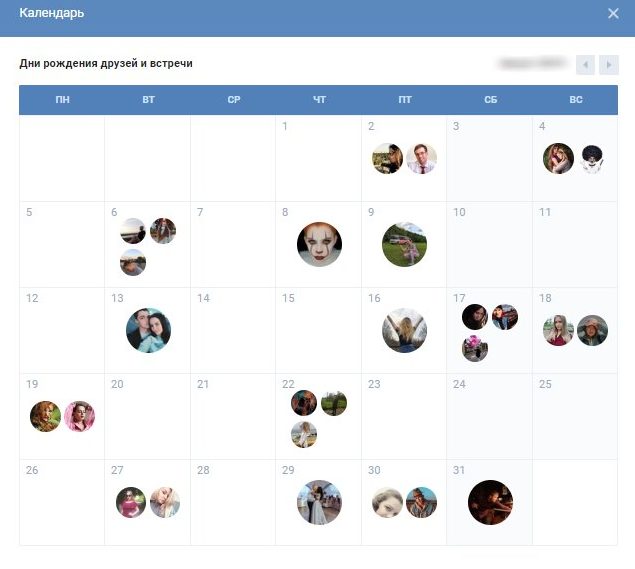Select empty day 23 cell
The width and height of the screenshot is (635, 569).
[404, 417]
